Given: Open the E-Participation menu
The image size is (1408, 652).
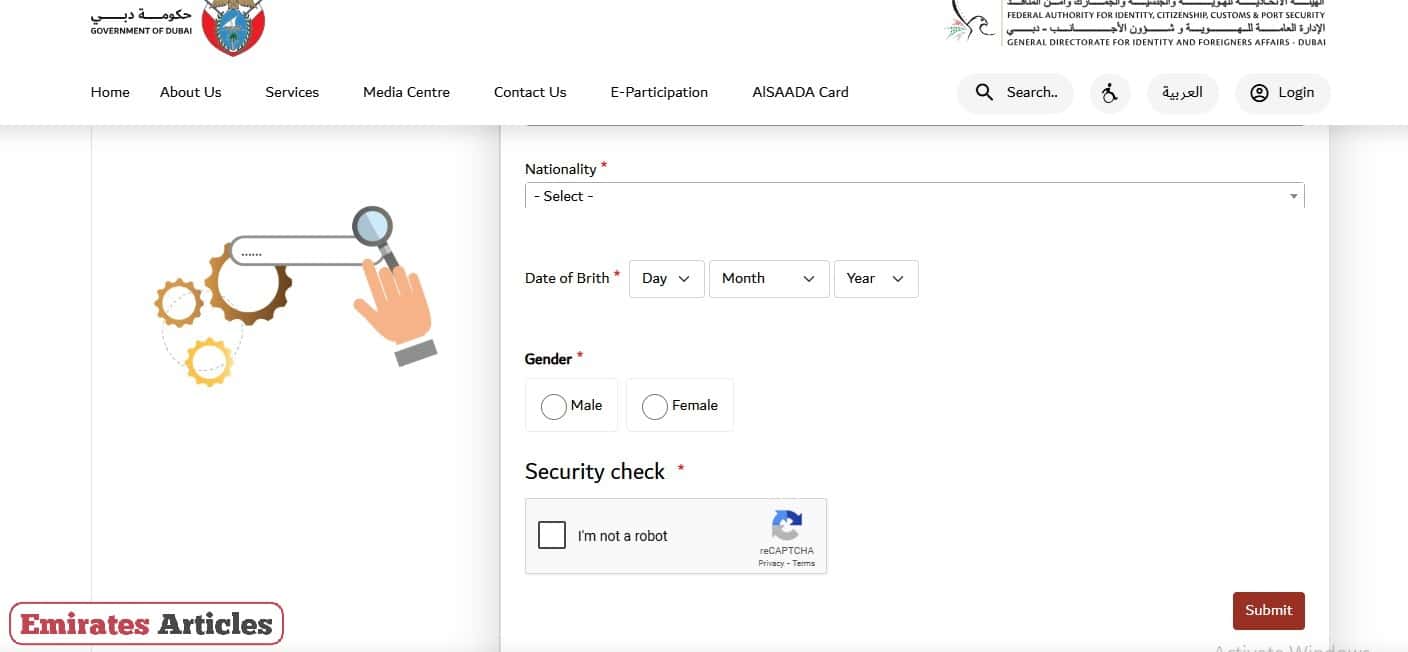Looking at the screenshot, I should [x=659, y=92].
